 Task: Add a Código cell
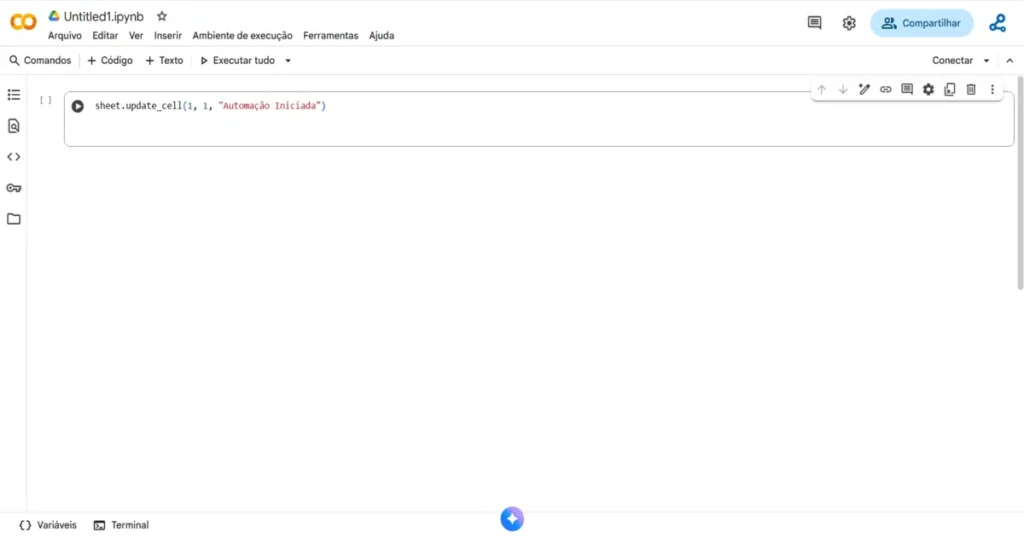point(110,60)
